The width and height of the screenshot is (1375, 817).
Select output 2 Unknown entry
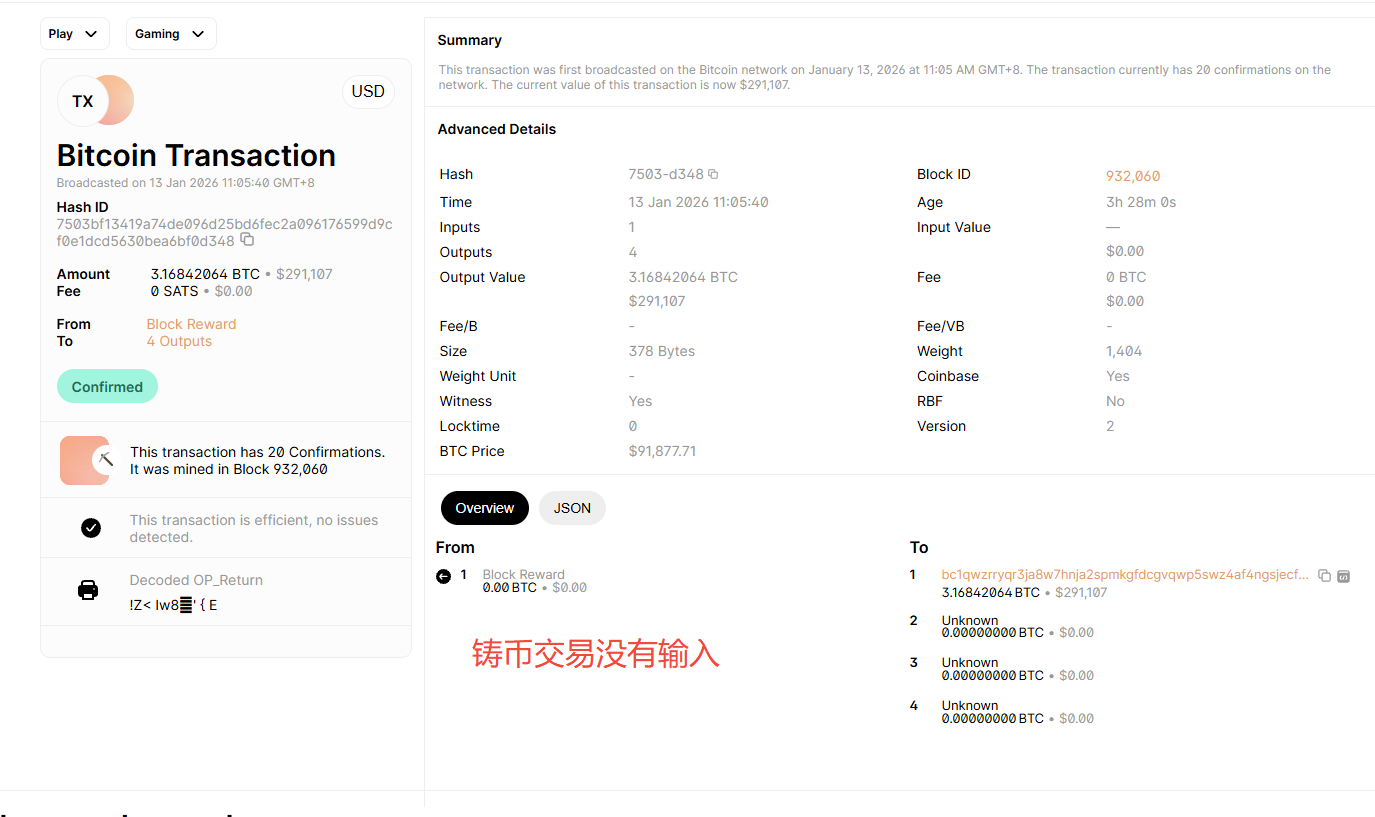click(x=1018, y=626)
